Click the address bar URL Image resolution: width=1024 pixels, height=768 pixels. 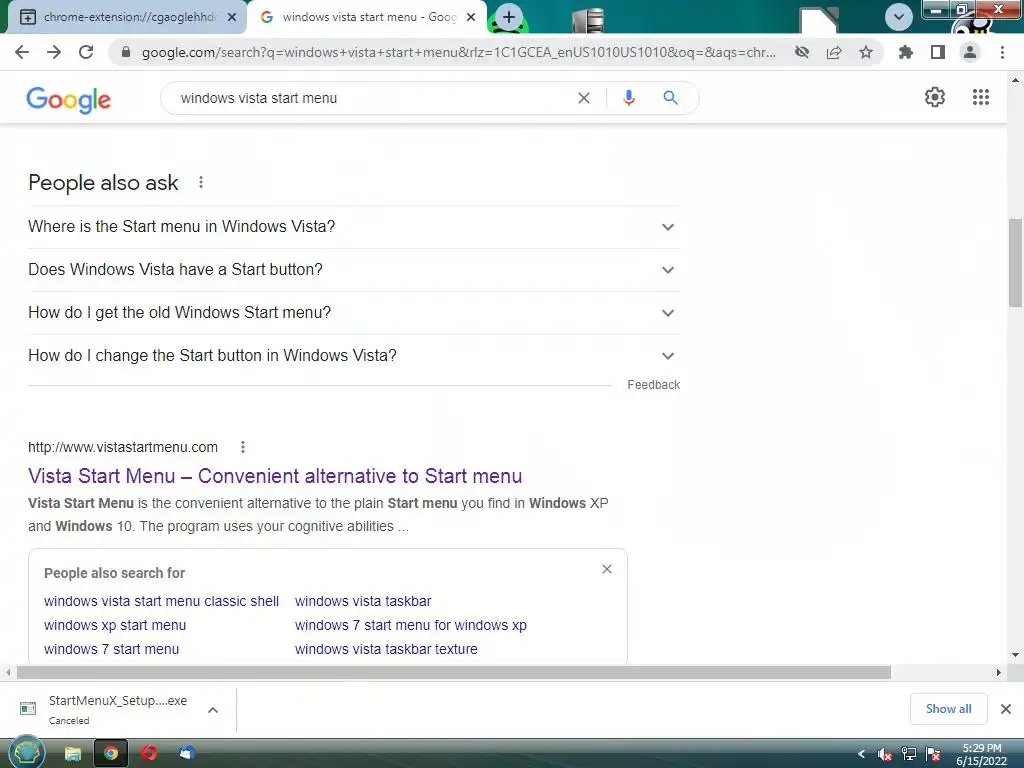pyautogui.click(x=458, y=52)
